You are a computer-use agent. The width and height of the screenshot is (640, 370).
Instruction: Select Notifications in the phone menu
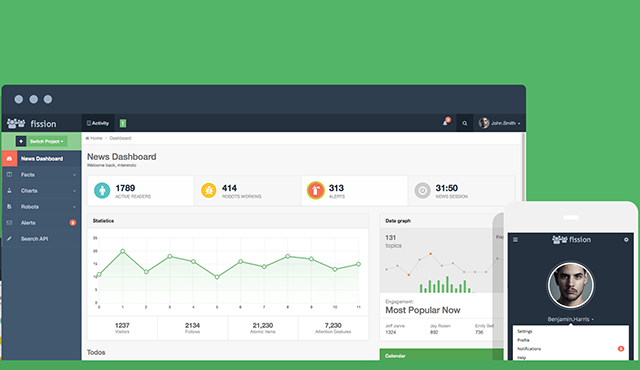click(x=529, y=349)
